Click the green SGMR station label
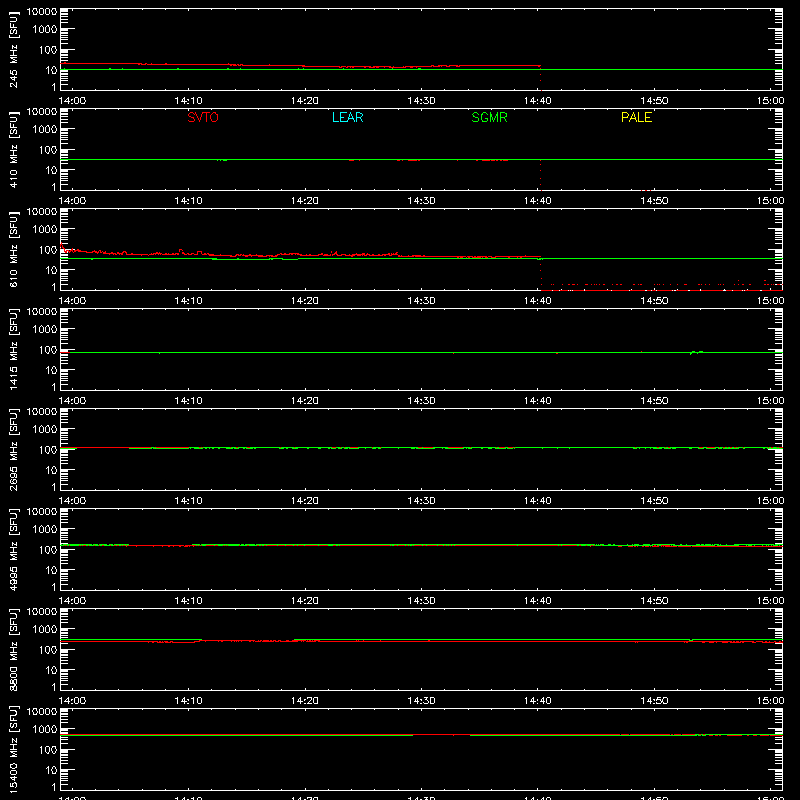800x800 pixels. pos(489,117)
